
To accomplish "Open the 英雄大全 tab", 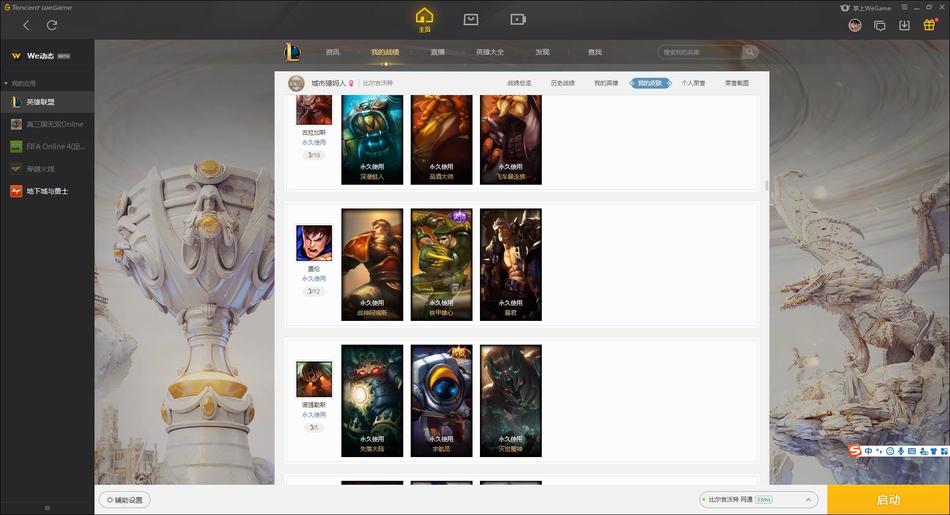I will (x=490, y=52).
